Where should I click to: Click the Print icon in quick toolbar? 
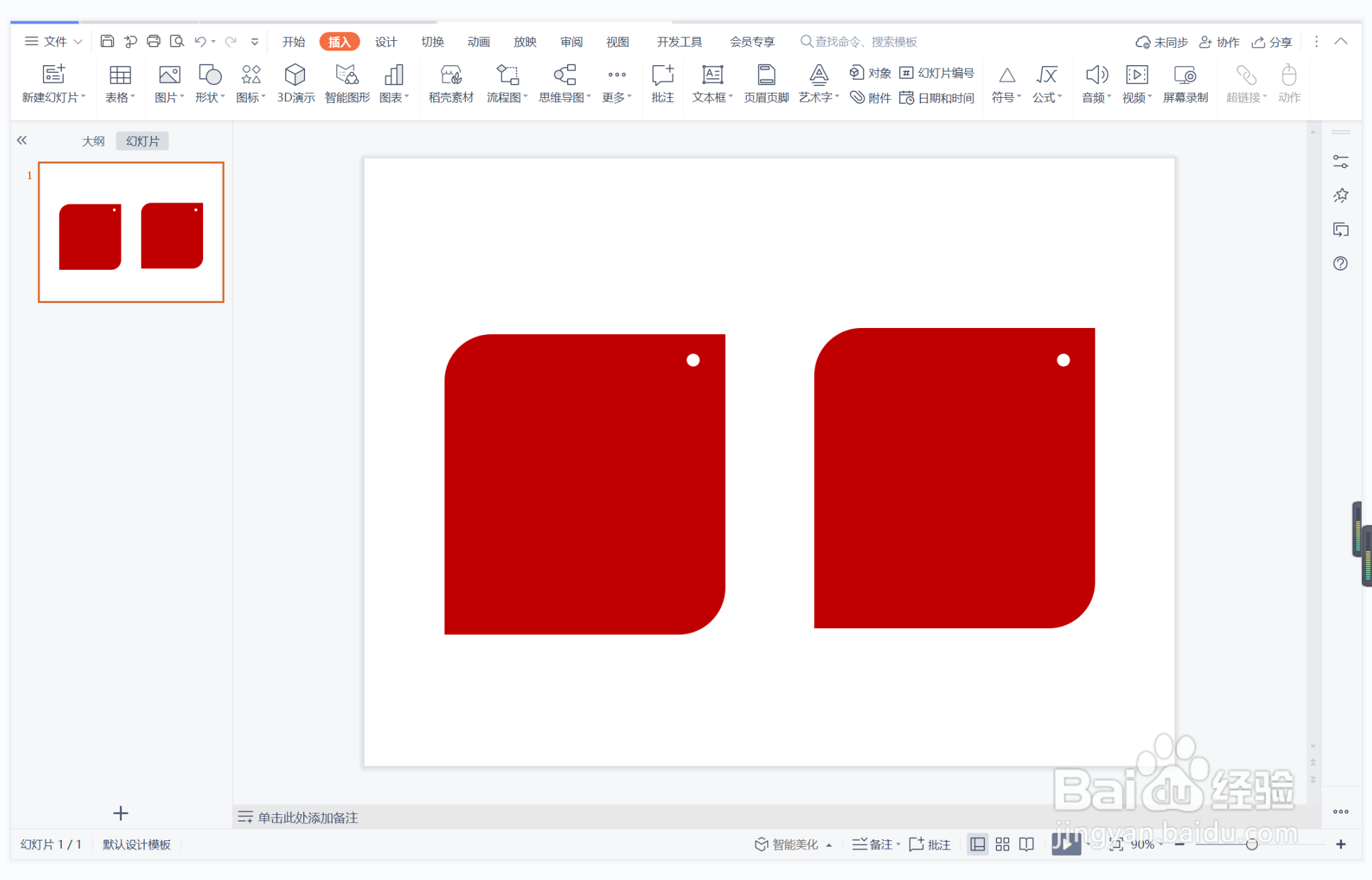pyautogui.click(x=153, y=42)
